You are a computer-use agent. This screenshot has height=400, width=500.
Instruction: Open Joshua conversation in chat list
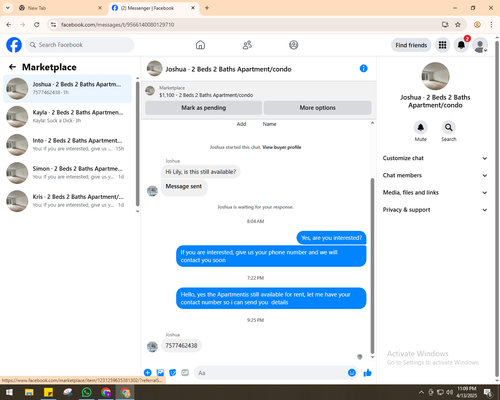[67, 89]
